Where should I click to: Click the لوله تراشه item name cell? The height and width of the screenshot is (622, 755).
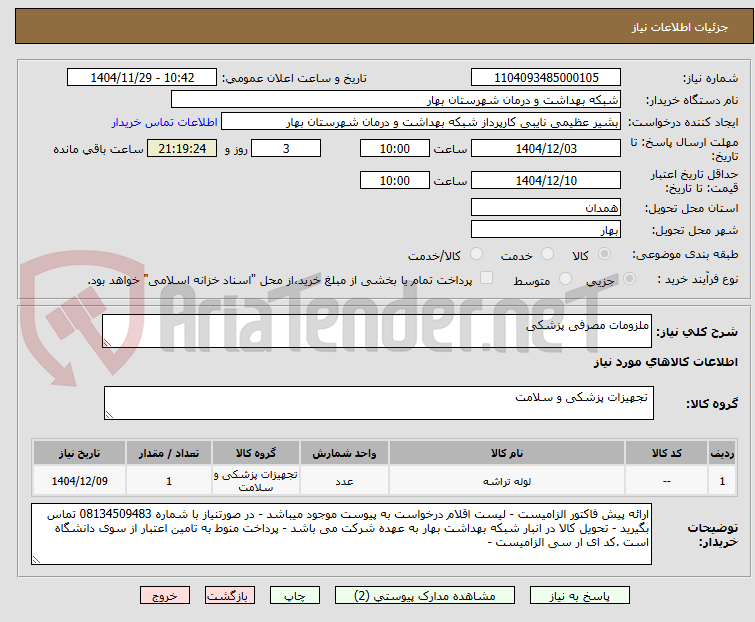tap(507, 481)
